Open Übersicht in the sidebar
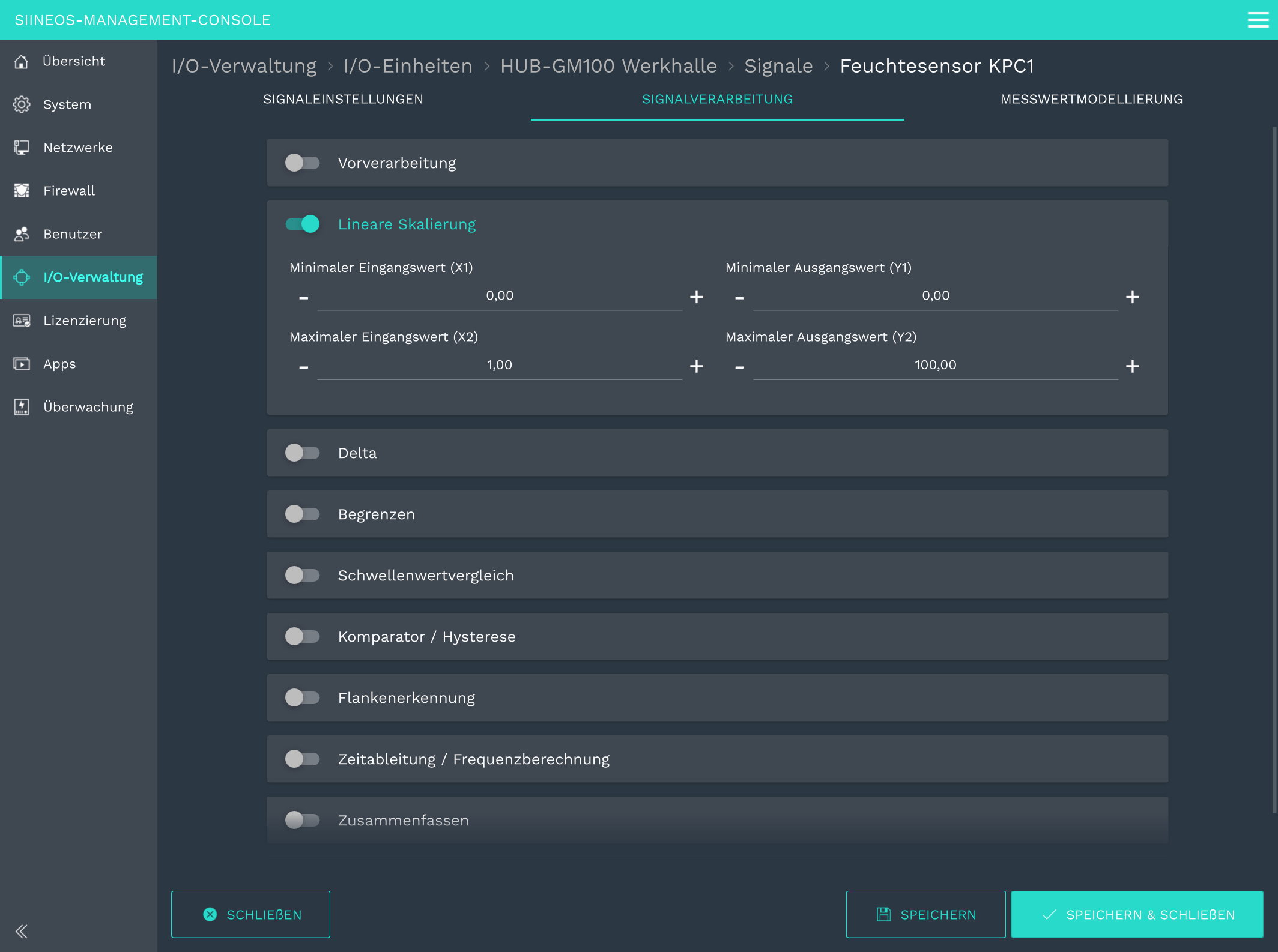 pyautogui.click(x=78, y=61)
